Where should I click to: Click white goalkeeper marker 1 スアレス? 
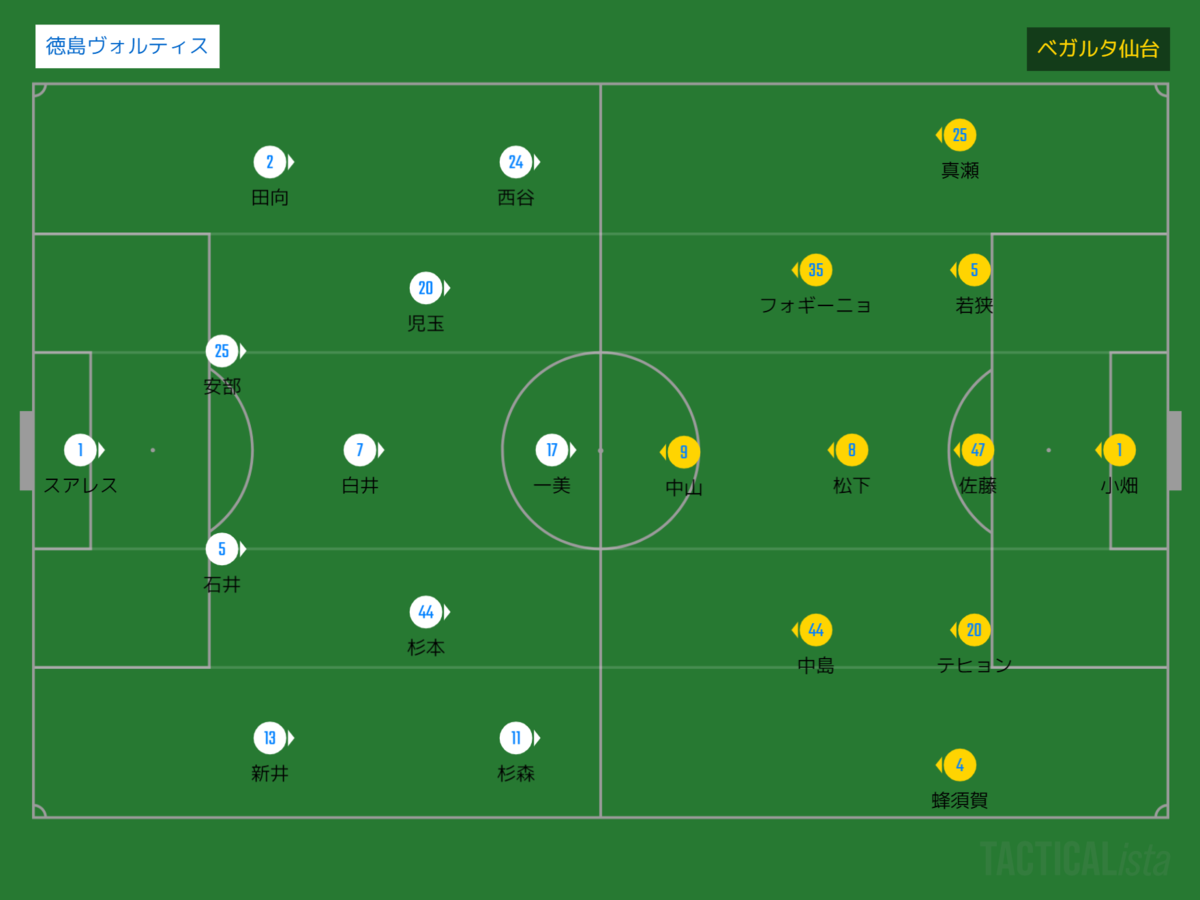click(81, 450)
